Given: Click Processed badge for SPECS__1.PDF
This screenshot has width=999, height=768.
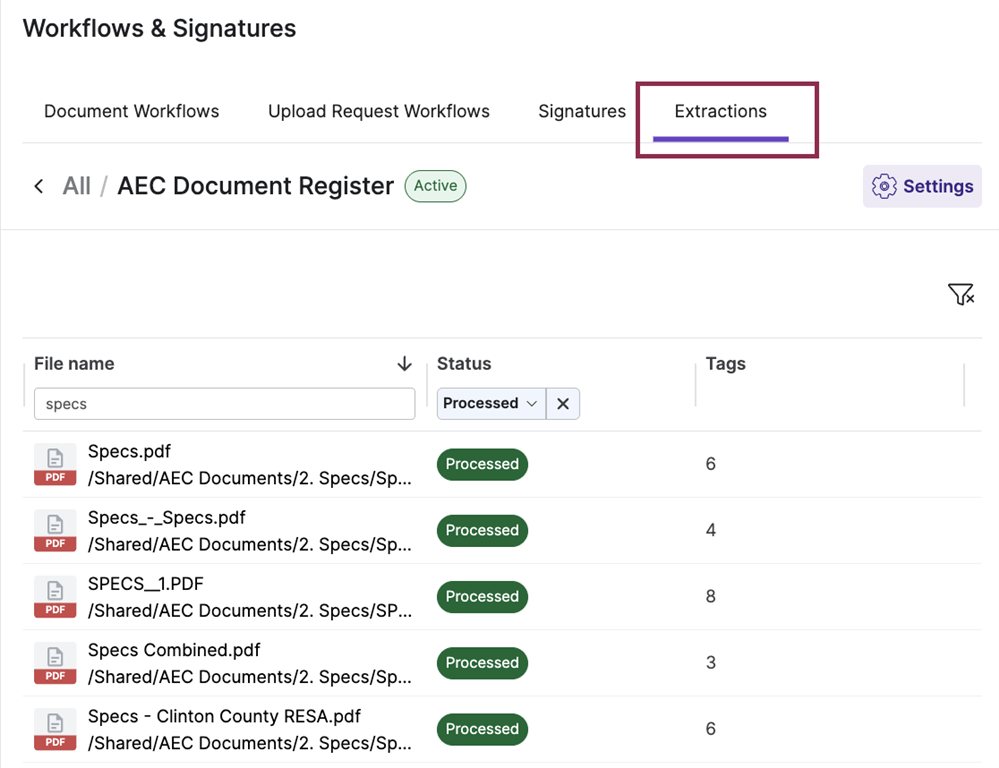Looking at the screenshot, I should point(482,597).
